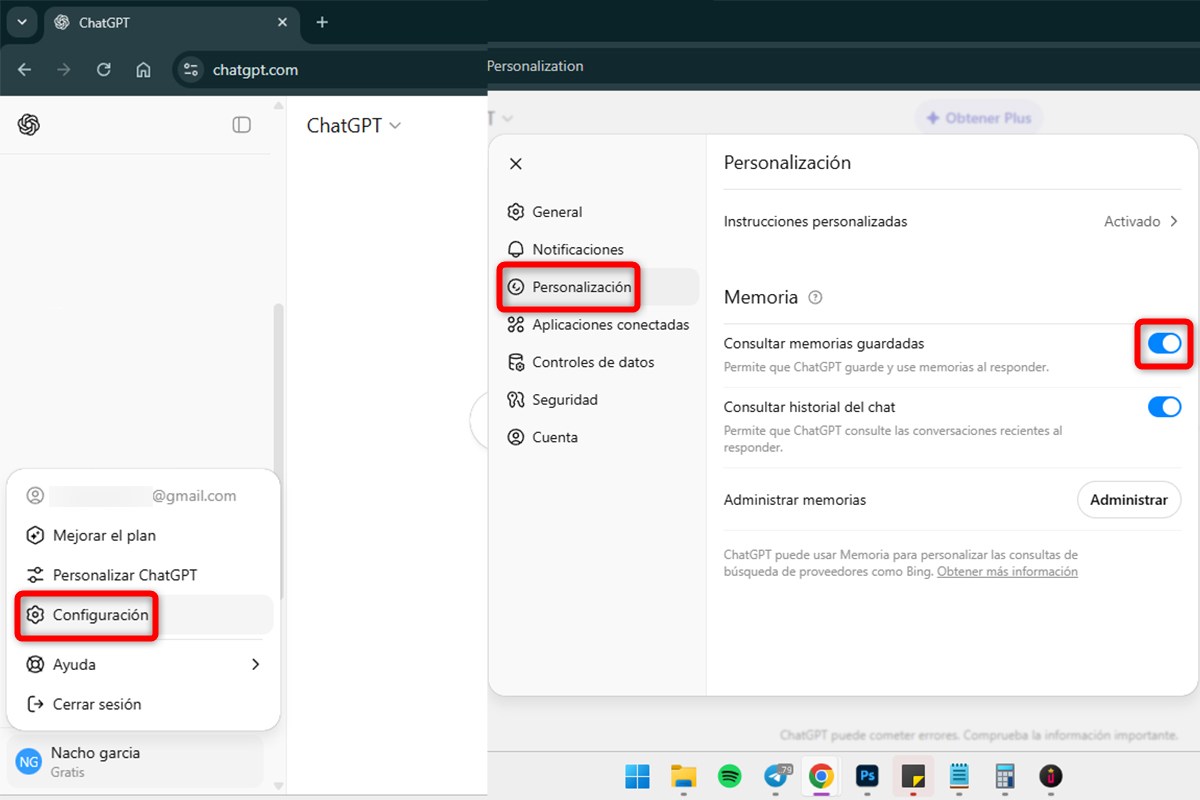The image size is (1200, 800).
Task: Close the ChatGPT browser tab
Action: tap(282, 22)
